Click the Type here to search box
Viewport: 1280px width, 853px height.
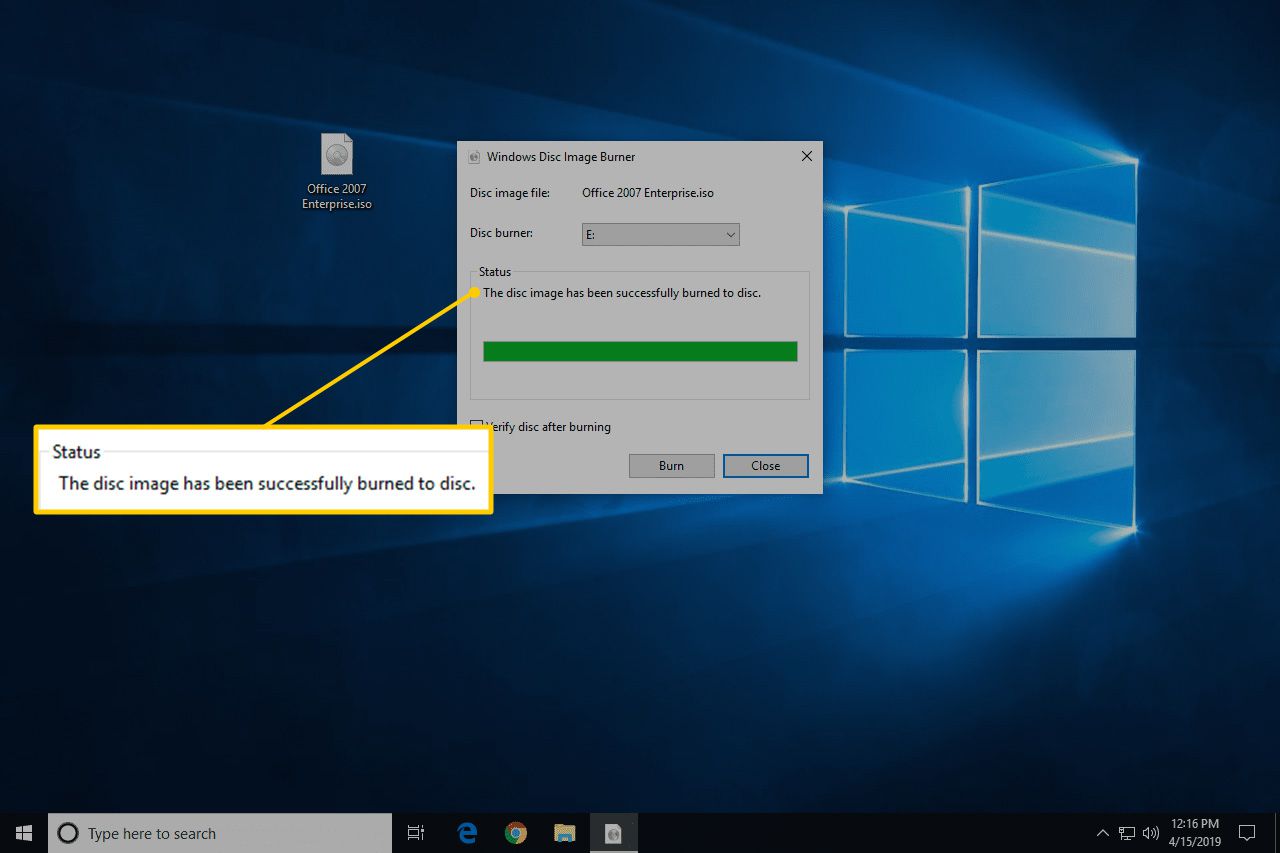pyautogui.click(x=220, y=833)
